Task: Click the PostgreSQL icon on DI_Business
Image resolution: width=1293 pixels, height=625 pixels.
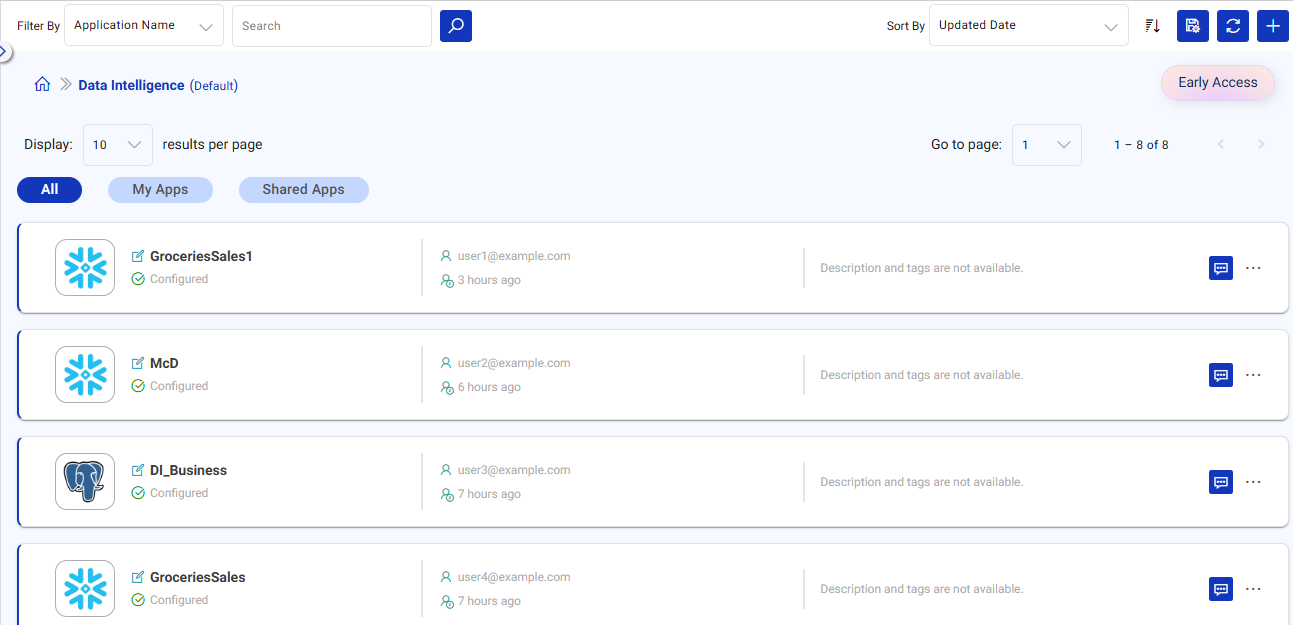Action: (x=84, y=481)
